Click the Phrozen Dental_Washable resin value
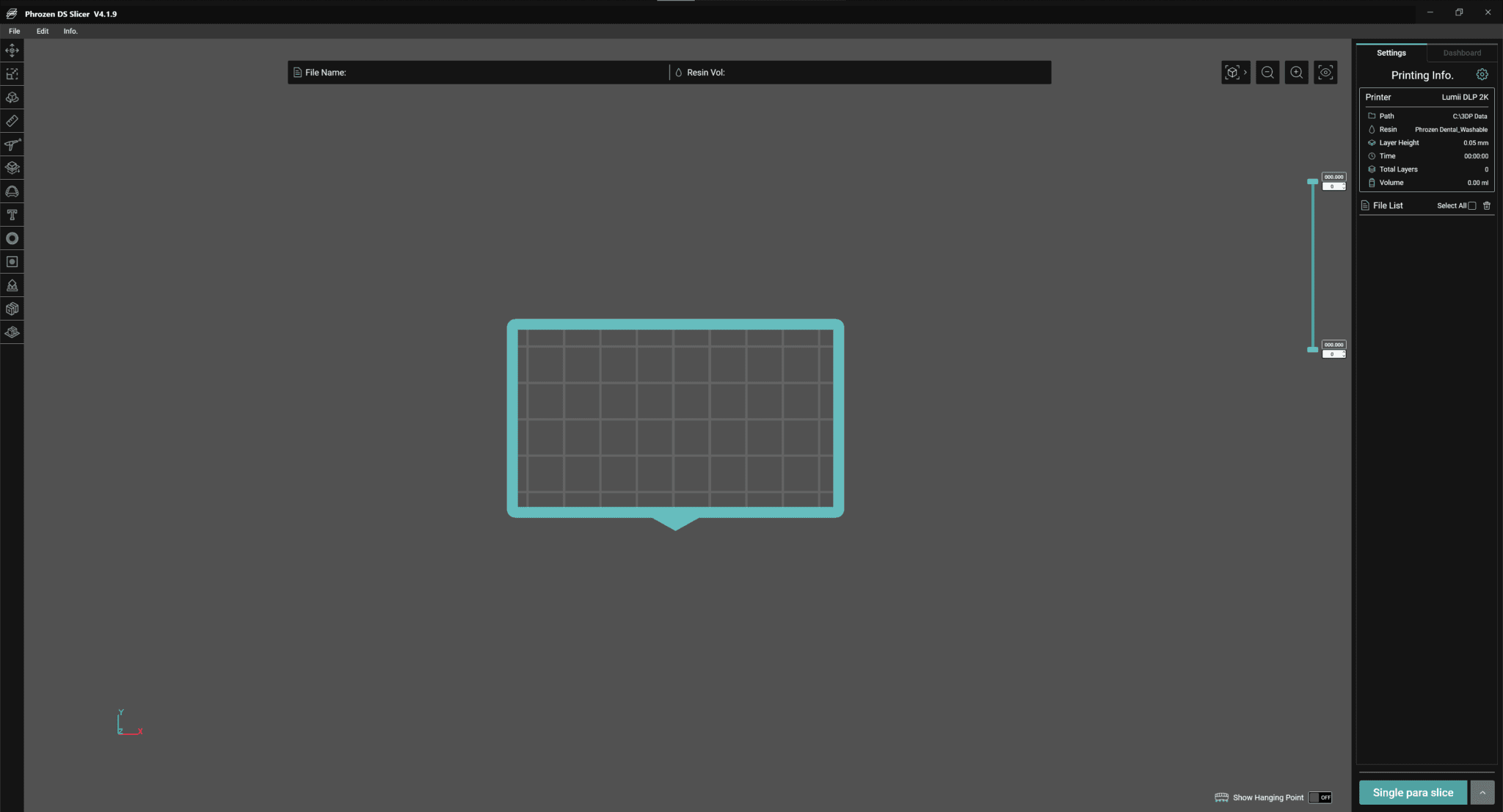The image size is (1503, 812). click(x=1451, y=130)
